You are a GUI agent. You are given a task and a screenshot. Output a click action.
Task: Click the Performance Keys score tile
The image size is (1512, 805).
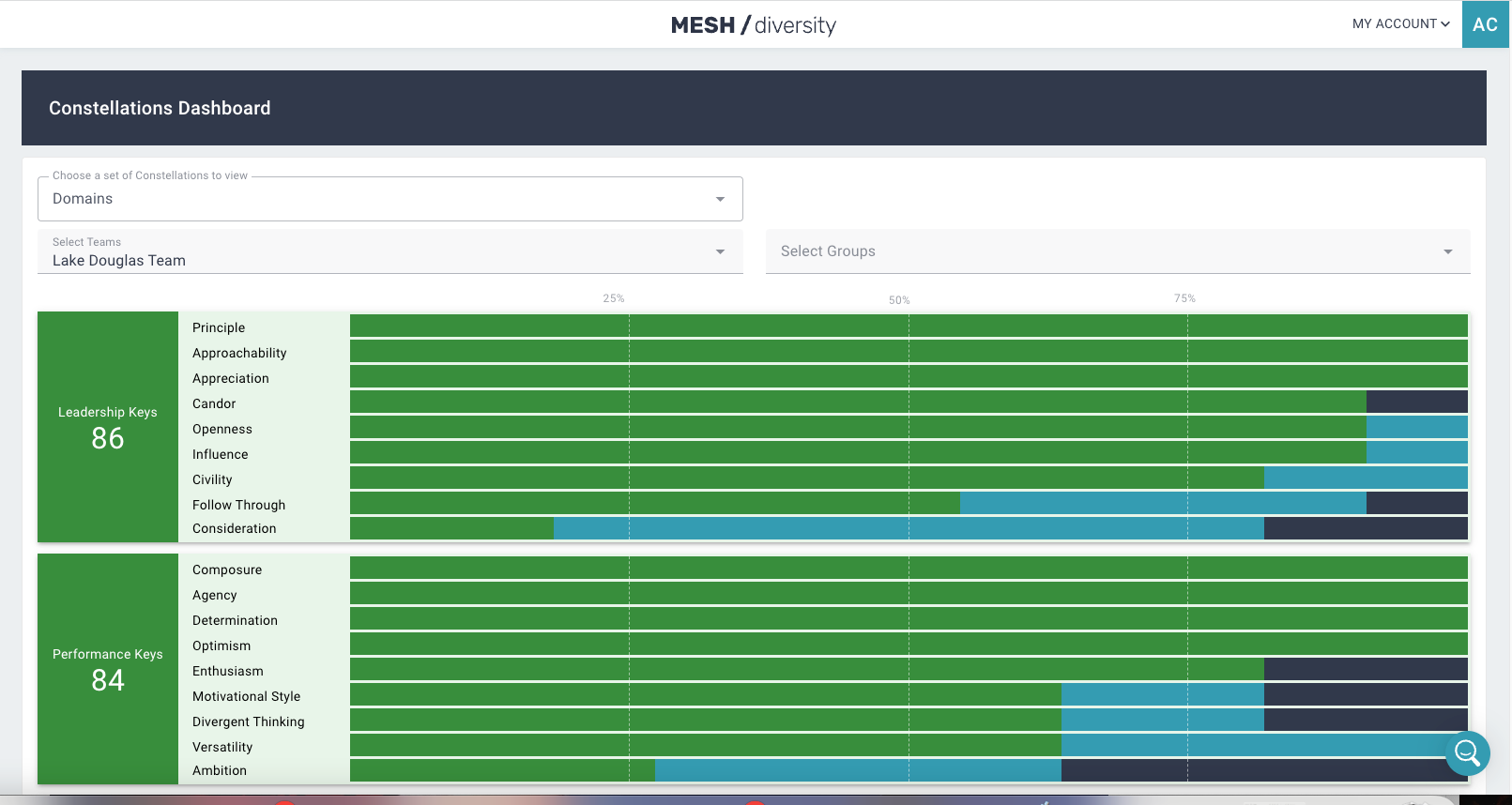pyautogui.click(x=108, y=669)
